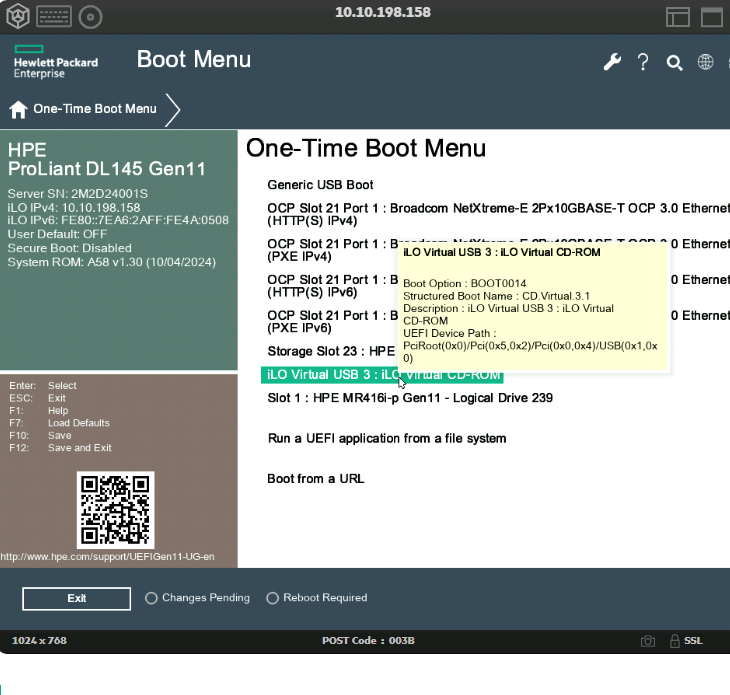Click the large Boot Menu title

tap(194, 60)
